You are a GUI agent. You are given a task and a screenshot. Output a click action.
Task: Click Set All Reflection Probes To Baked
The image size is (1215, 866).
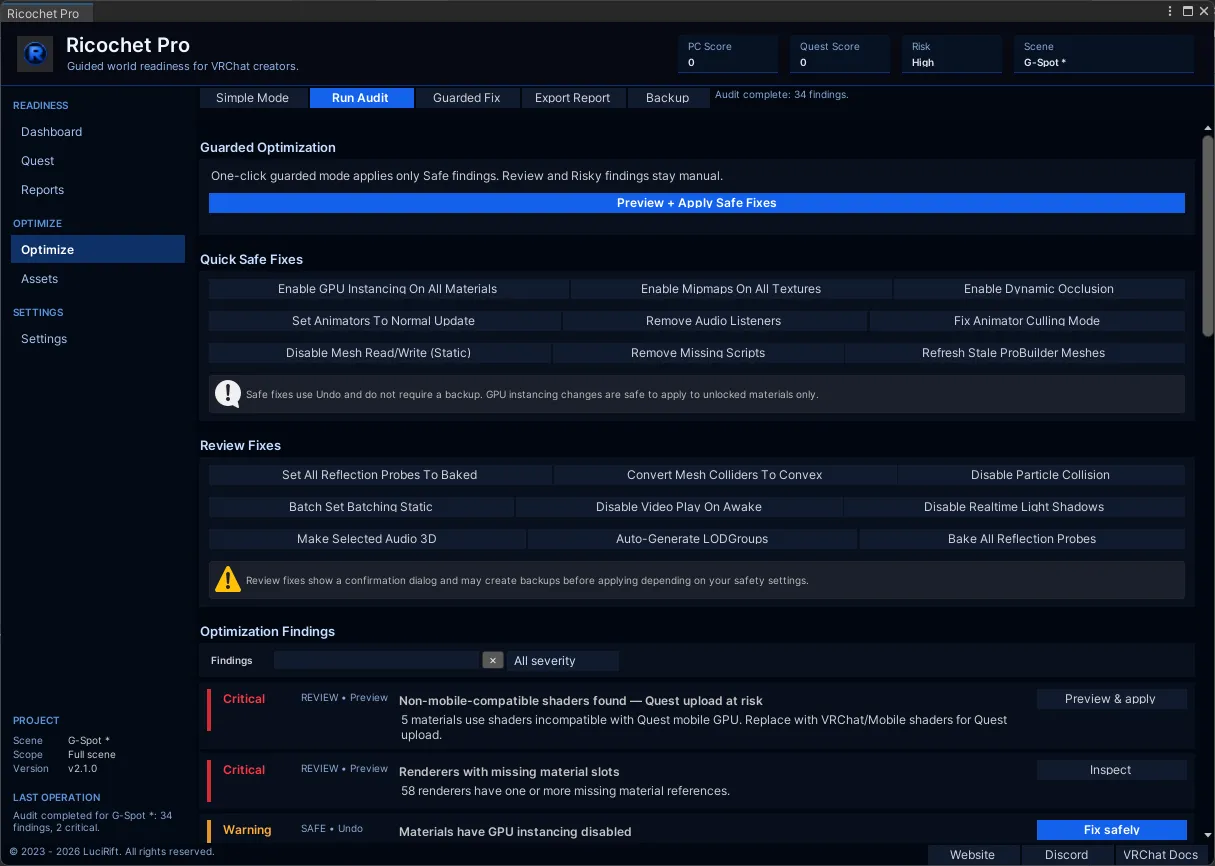pos(380,475)
